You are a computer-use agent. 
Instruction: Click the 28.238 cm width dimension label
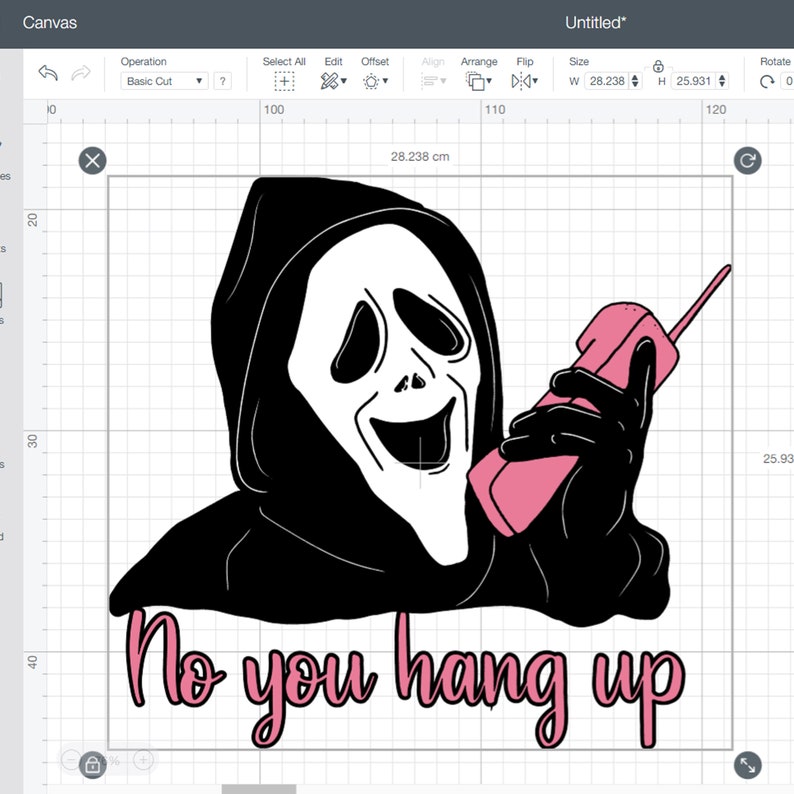point(420,156)
